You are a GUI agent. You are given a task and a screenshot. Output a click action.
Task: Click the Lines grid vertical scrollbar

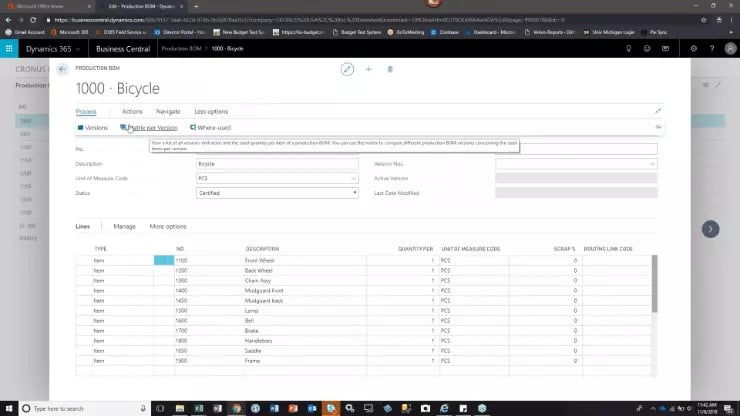(654, 284)
